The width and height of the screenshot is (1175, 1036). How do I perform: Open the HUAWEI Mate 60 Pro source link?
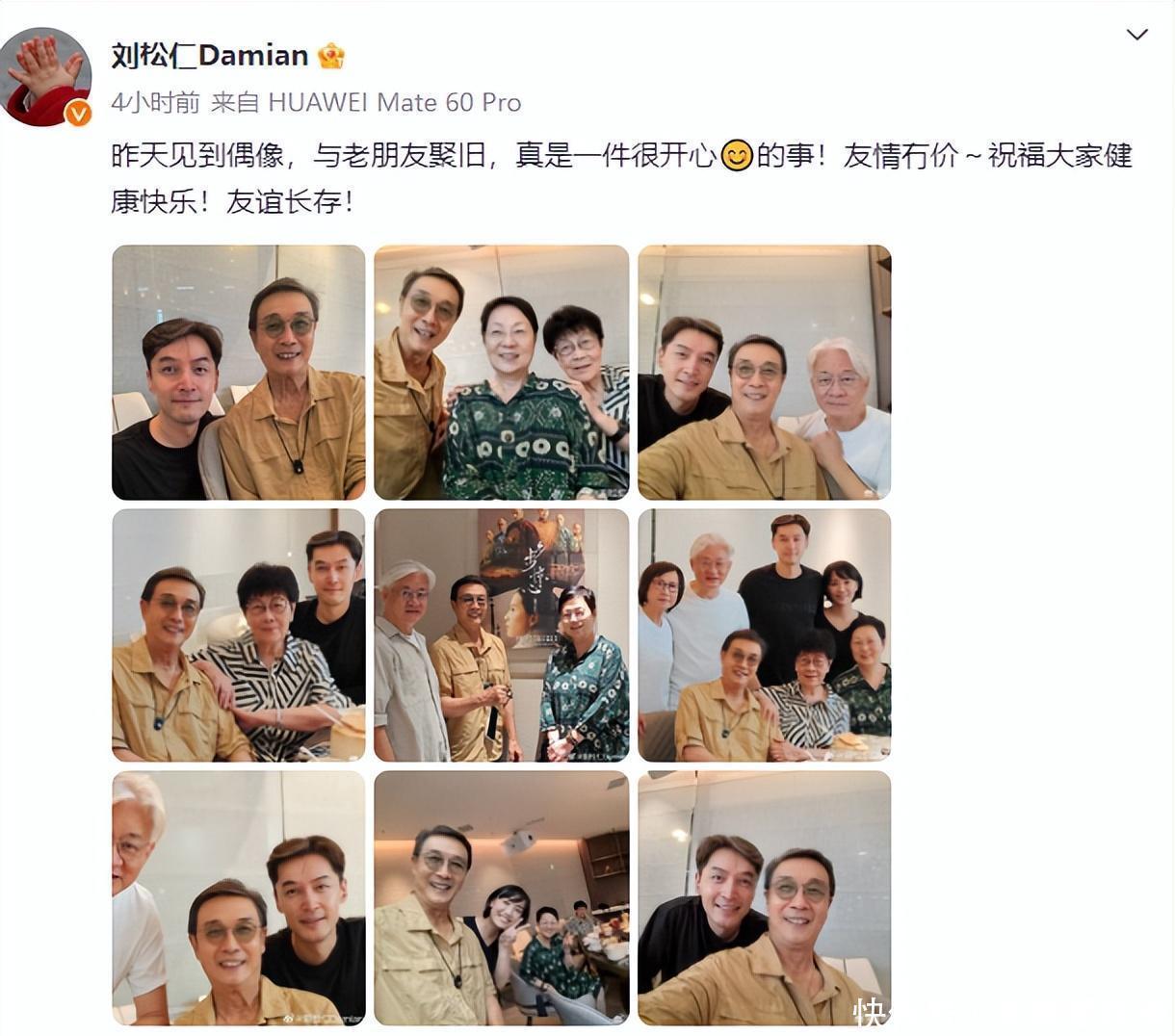click(x=394, y=102)
